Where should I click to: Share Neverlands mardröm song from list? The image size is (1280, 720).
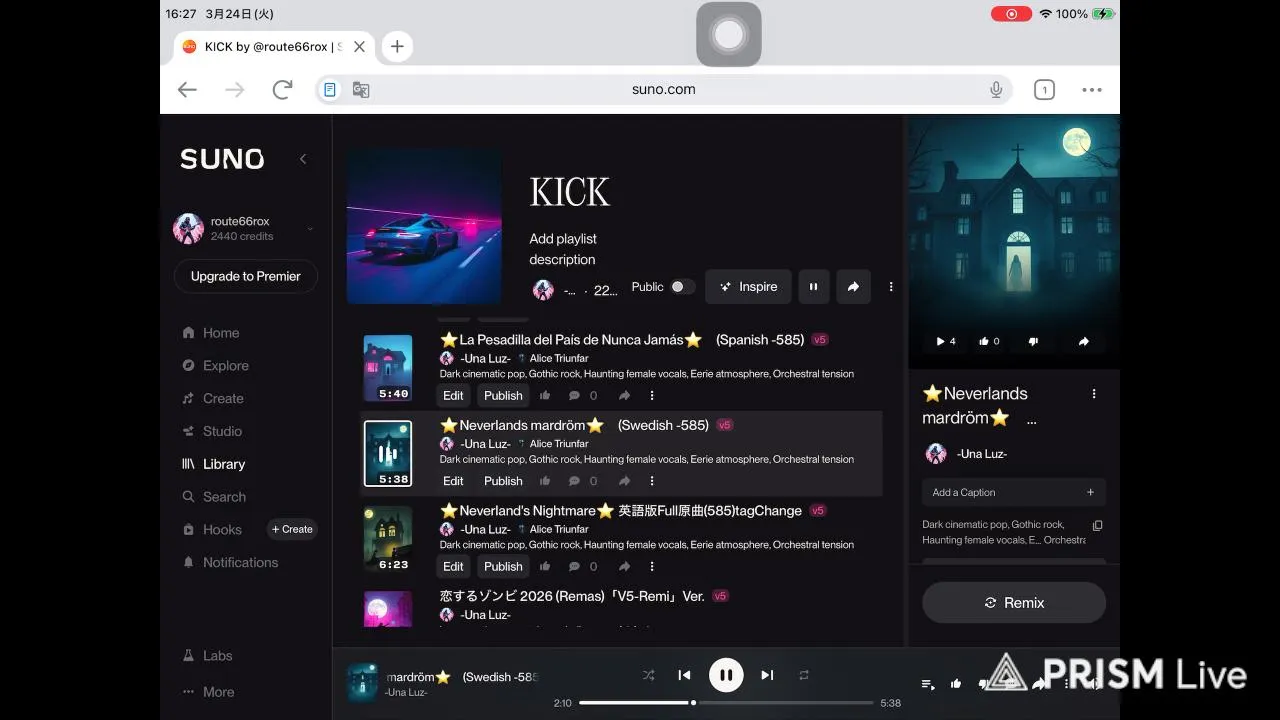624,481
